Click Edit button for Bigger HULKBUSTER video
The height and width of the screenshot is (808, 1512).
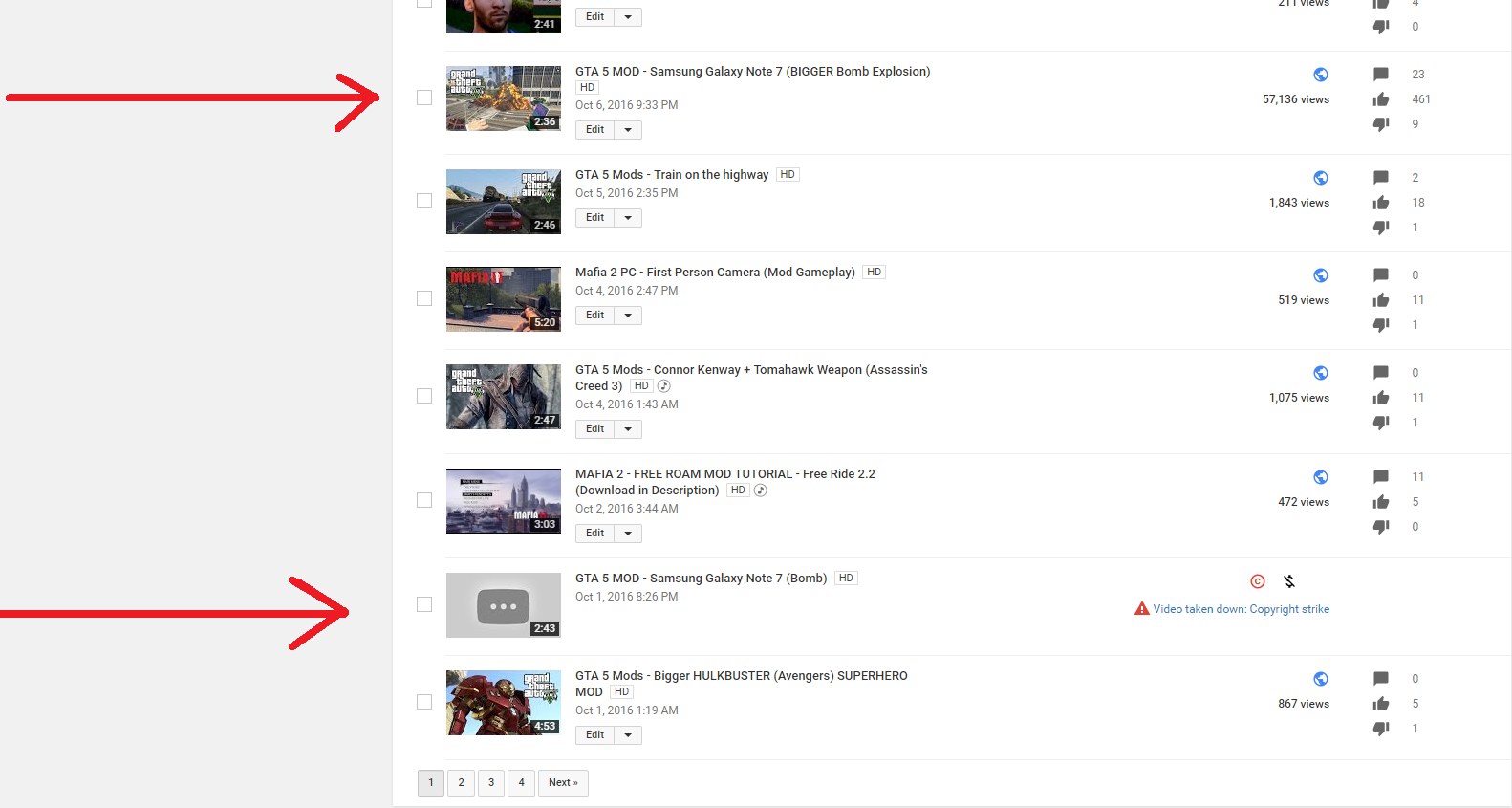point(594,735)
